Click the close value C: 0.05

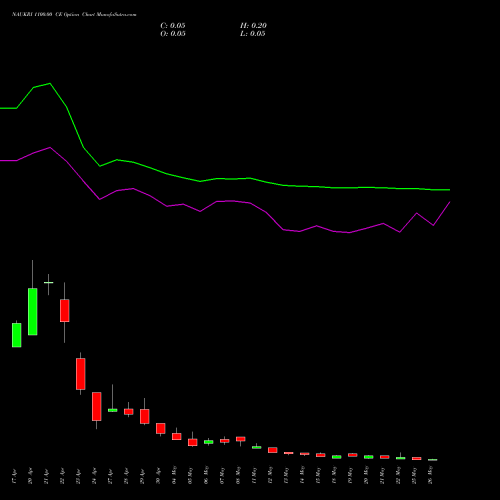pos(173,26)
